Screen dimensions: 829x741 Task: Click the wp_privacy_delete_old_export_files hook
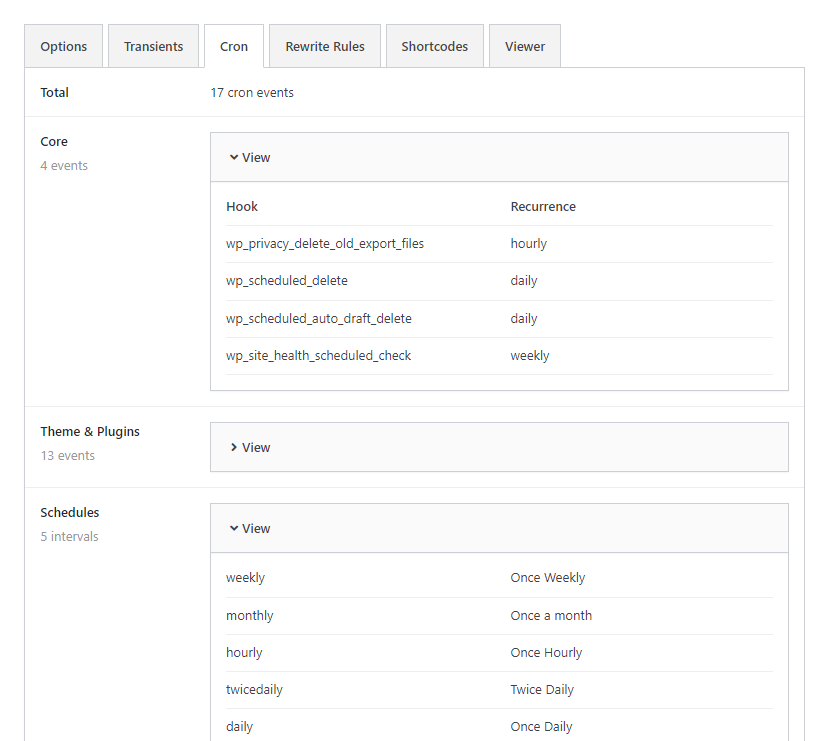[325, 244]
